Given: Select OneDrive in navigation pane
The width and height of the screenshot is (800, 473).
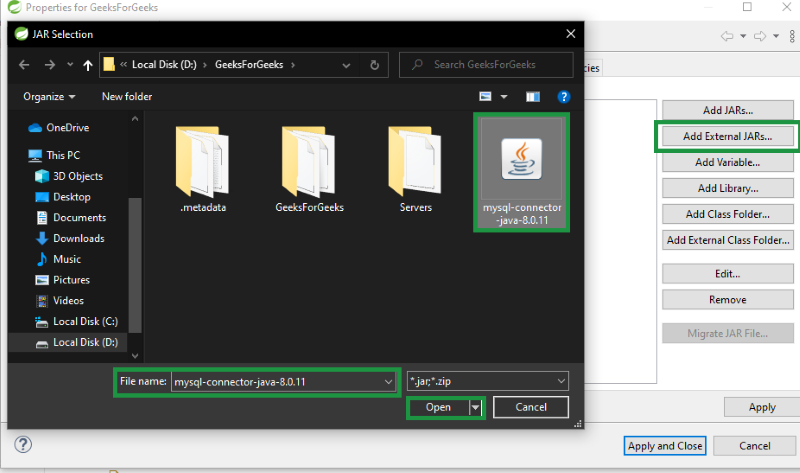Looking at the screenshot, I should pos(59,128).
